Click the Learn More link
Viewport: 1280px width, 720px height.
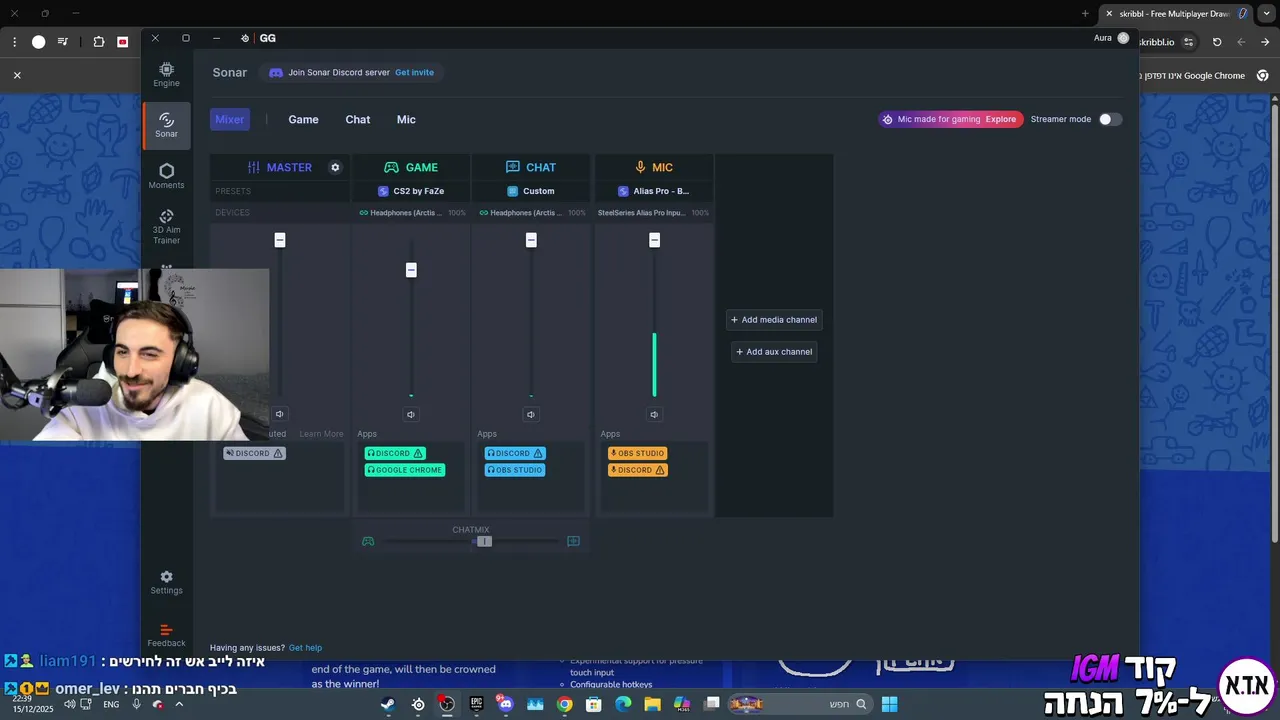coord(321,434)
